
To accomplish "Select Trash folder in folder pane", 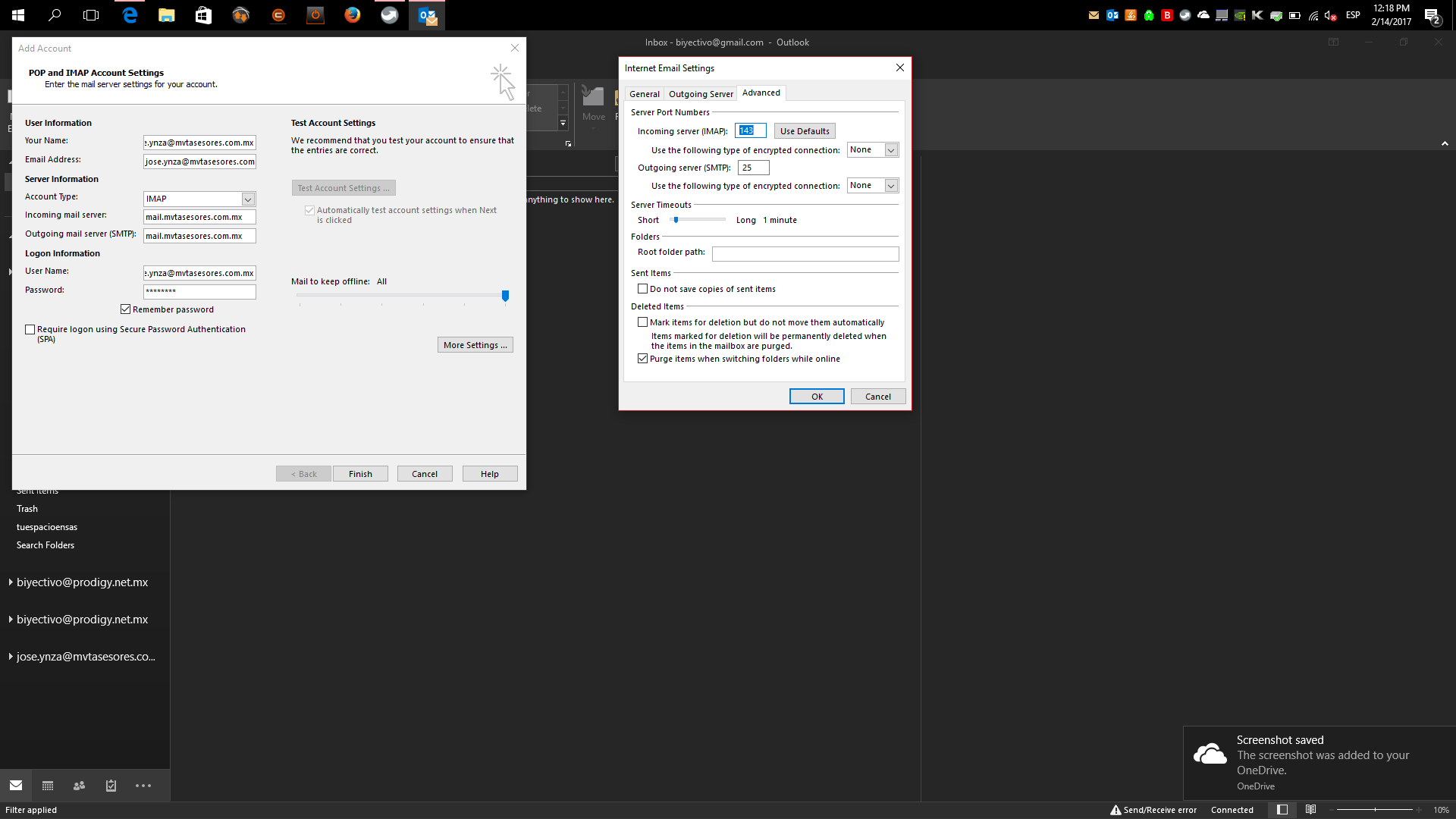I will point(27,509).
